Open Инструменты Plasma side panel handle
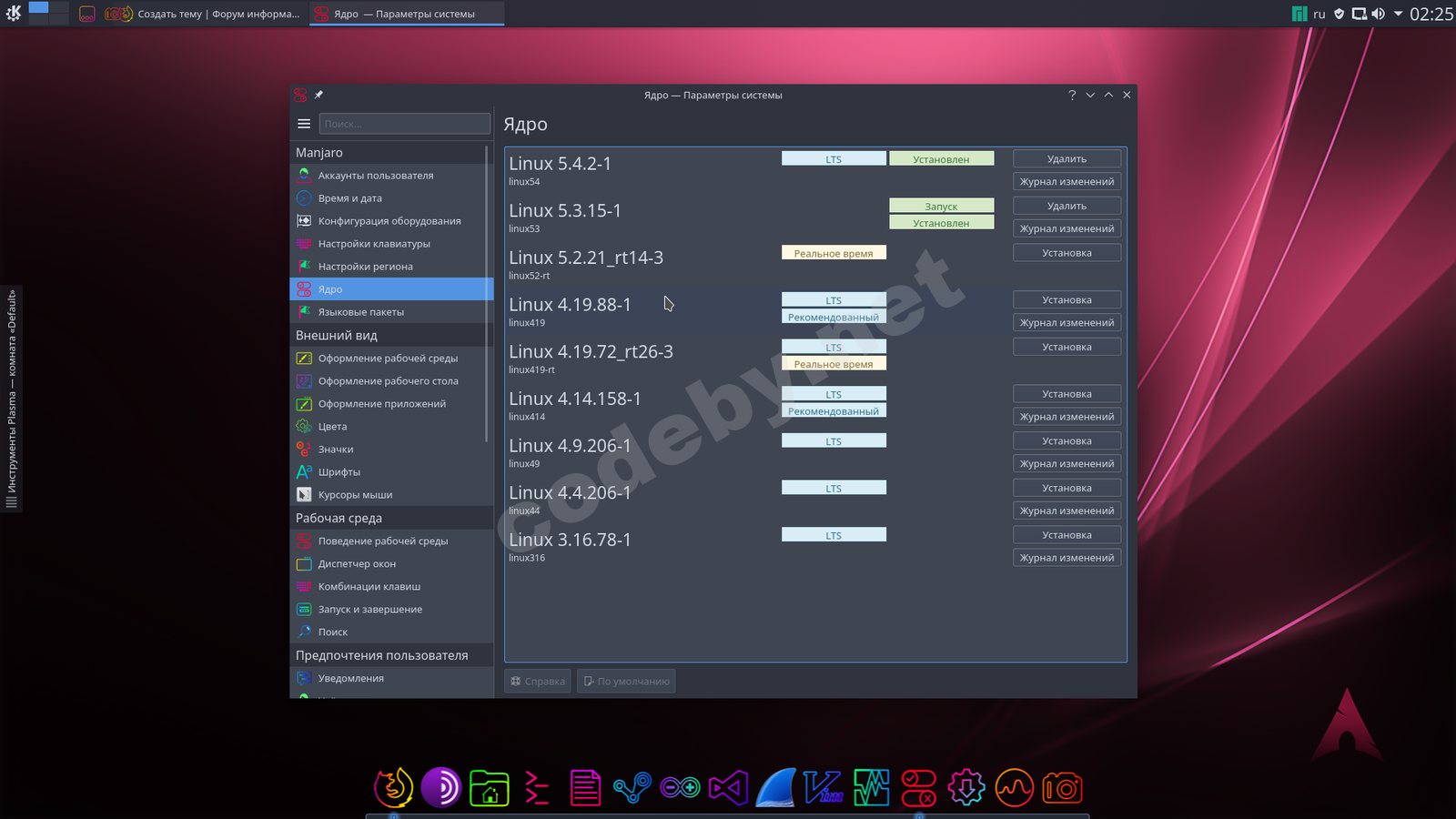Image resolution: width=1456 pixels, height=819 pixels. tap(11, 399)
